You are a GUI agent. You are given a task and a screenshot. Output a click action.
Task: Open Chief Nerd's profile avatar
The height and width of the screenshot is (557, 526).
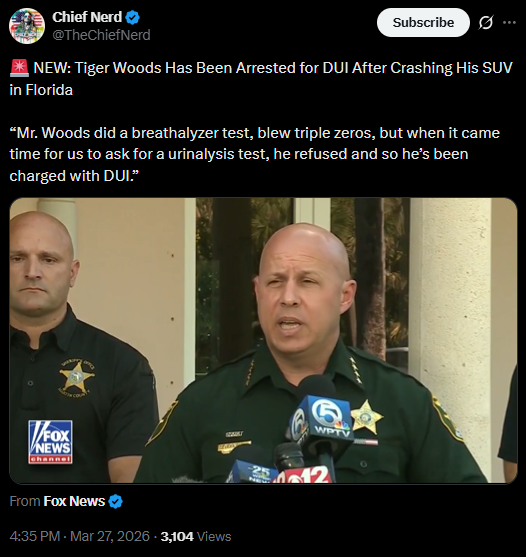point(27,26)
